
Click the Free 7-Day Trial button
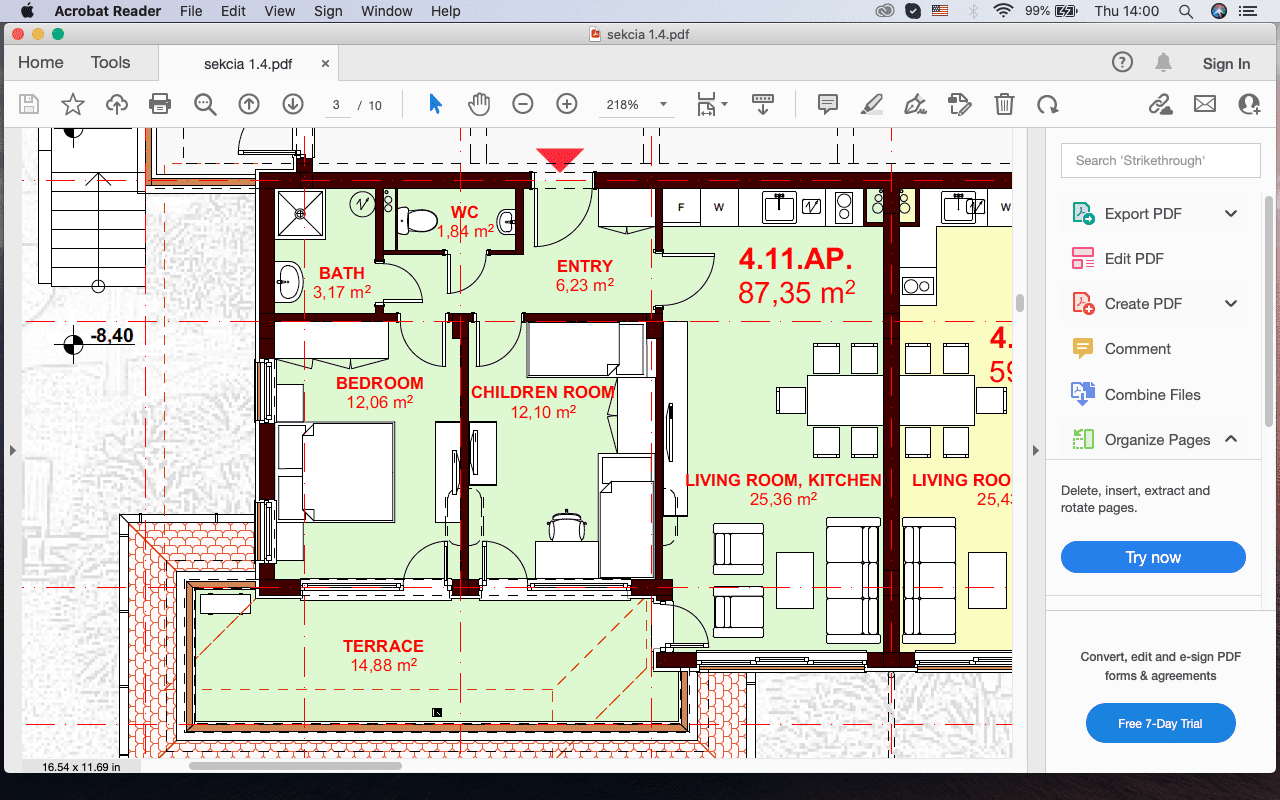1160,722
